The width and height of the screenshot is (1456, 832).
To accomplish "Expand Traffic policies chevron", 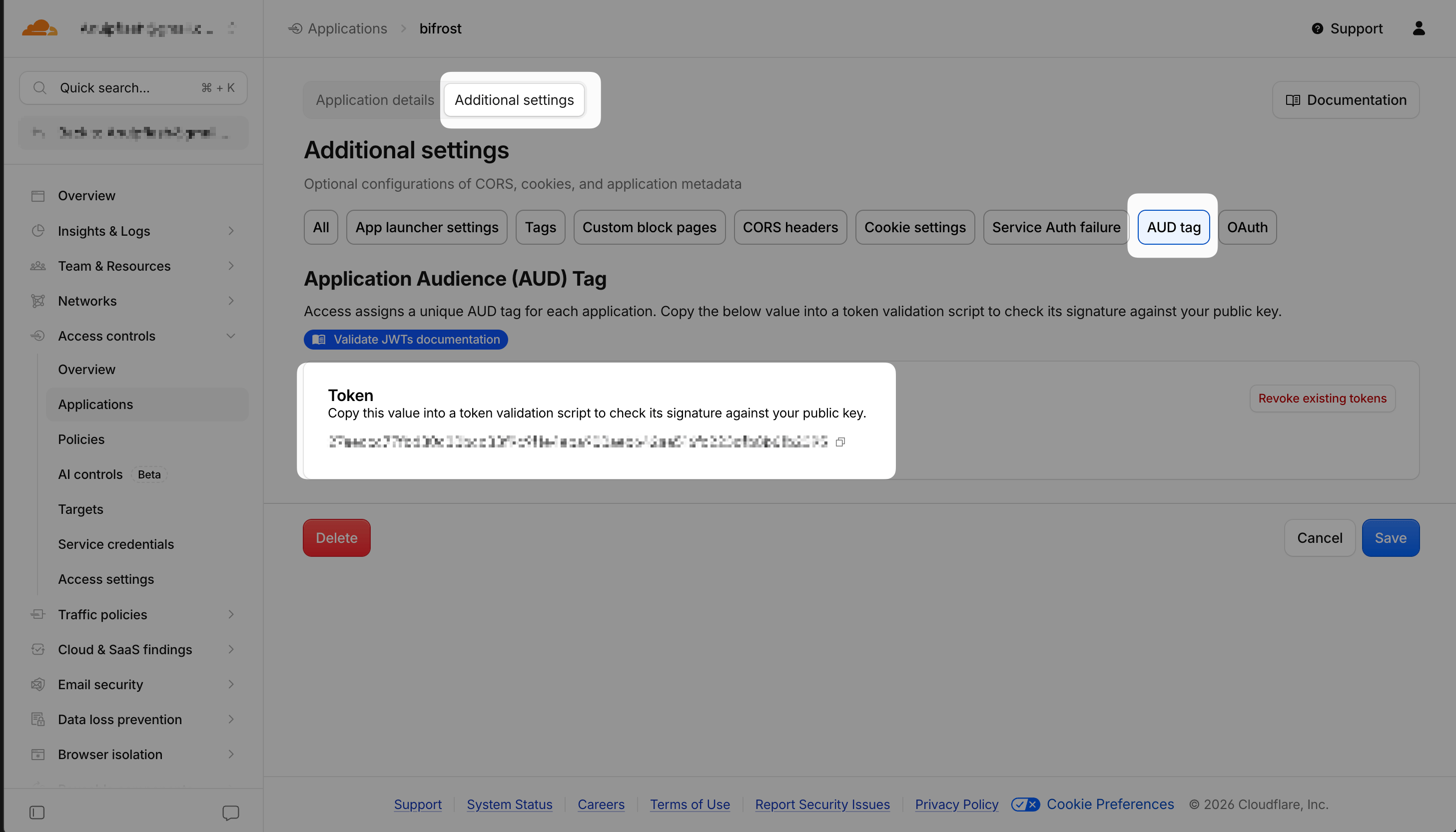I will point(231,614).
